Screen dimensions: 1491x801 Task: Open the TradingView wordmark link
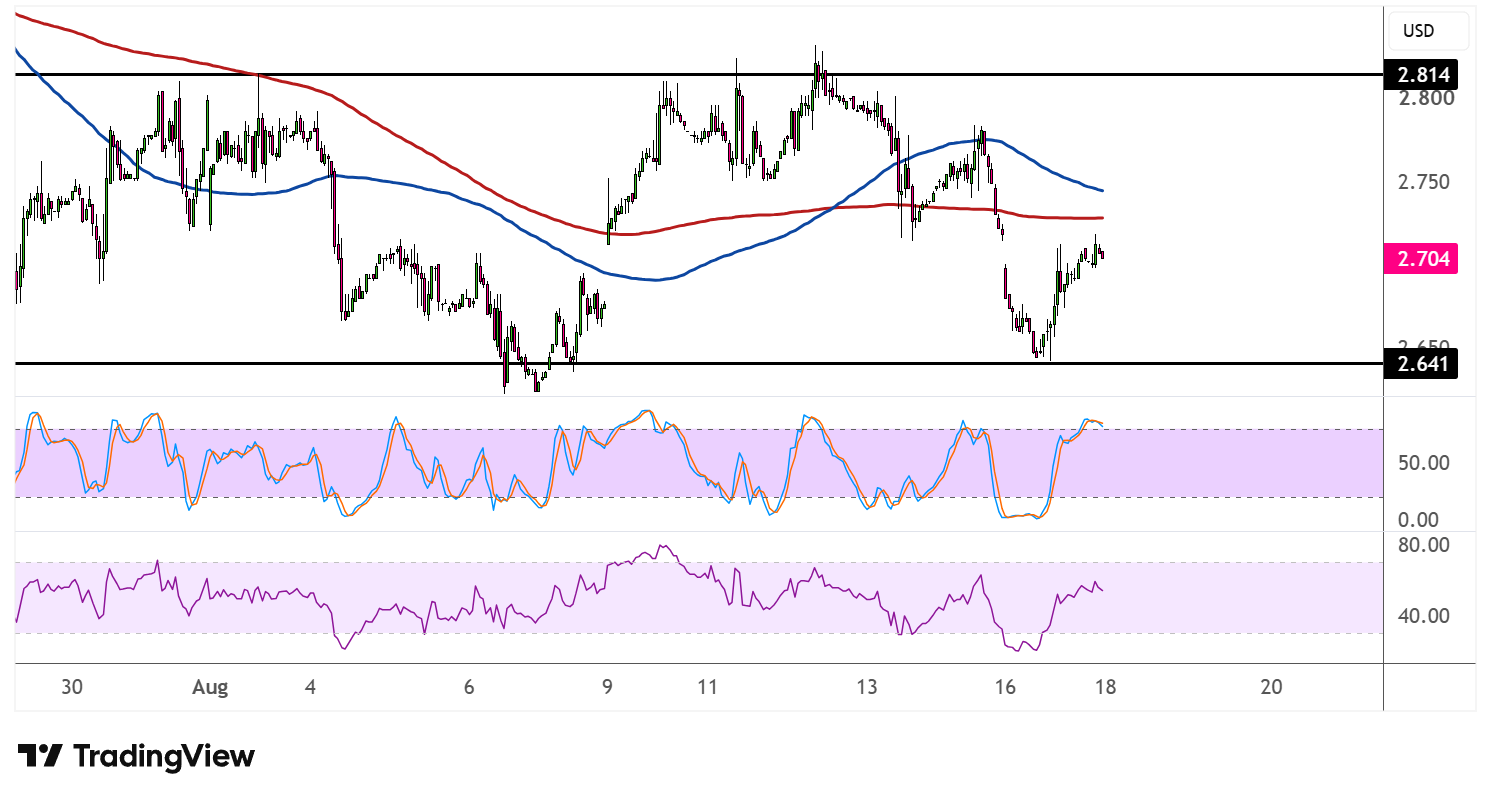[x=165, y=756]
